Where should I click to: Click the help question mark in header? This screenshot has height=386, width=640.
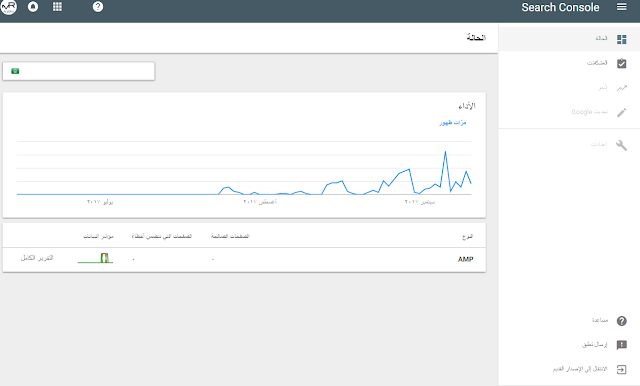[x=98, y=7]
